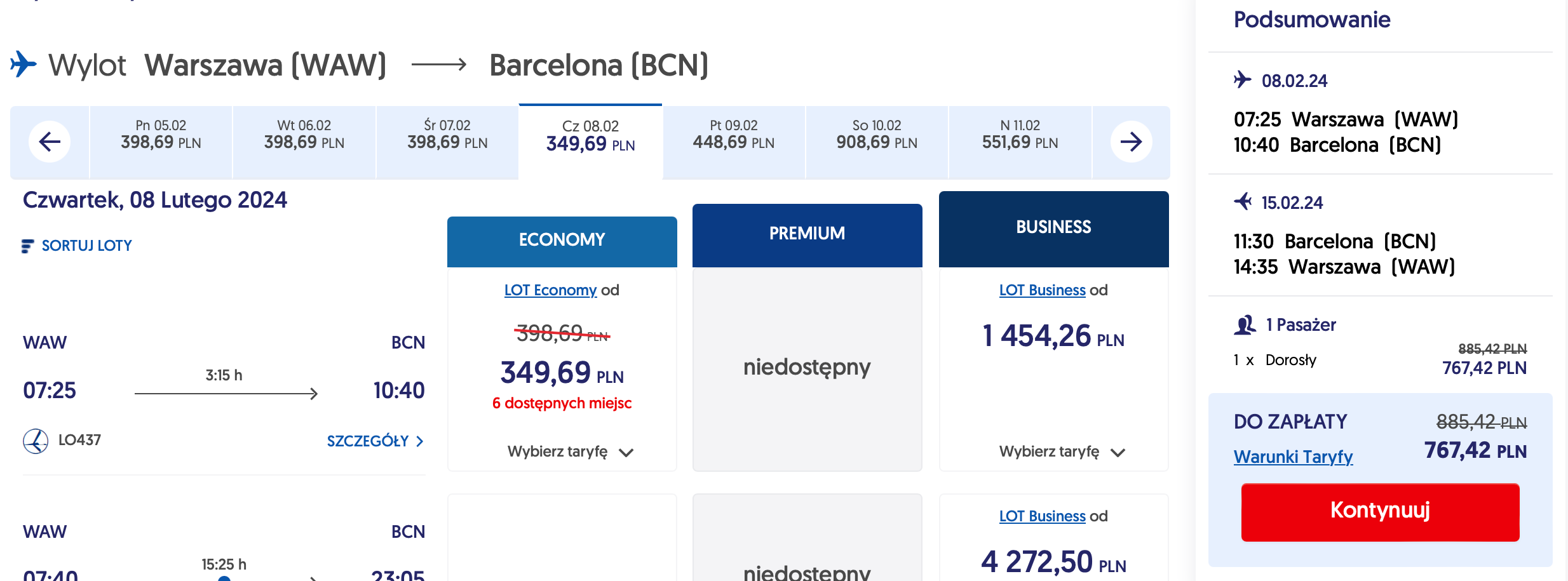The height and width of the screenshot is (581, 1568).
Task: Click the outbound plane icon for 08.02.24
Action: pos(1242,80)
